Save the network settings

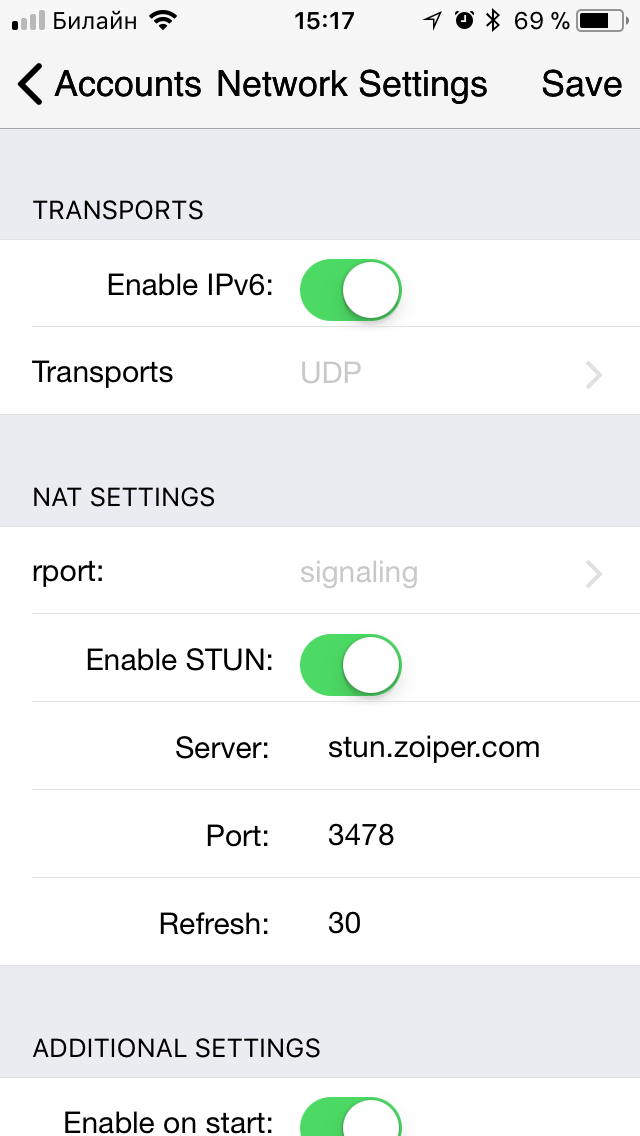click(x=581, y=84)
